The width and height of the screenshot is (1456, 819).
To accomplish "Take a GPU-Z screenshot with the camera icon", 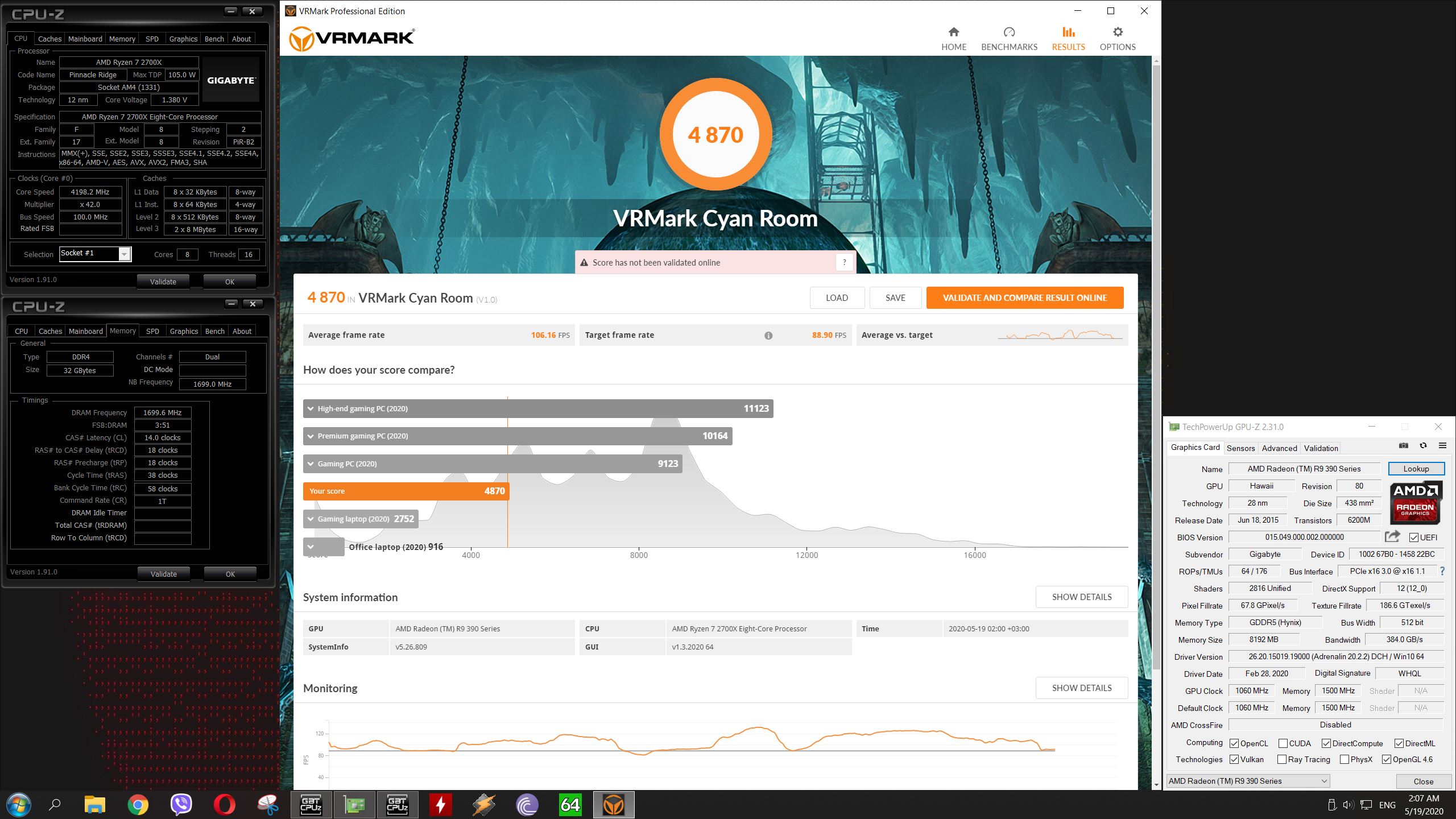I will click(x=1403, y=446).
